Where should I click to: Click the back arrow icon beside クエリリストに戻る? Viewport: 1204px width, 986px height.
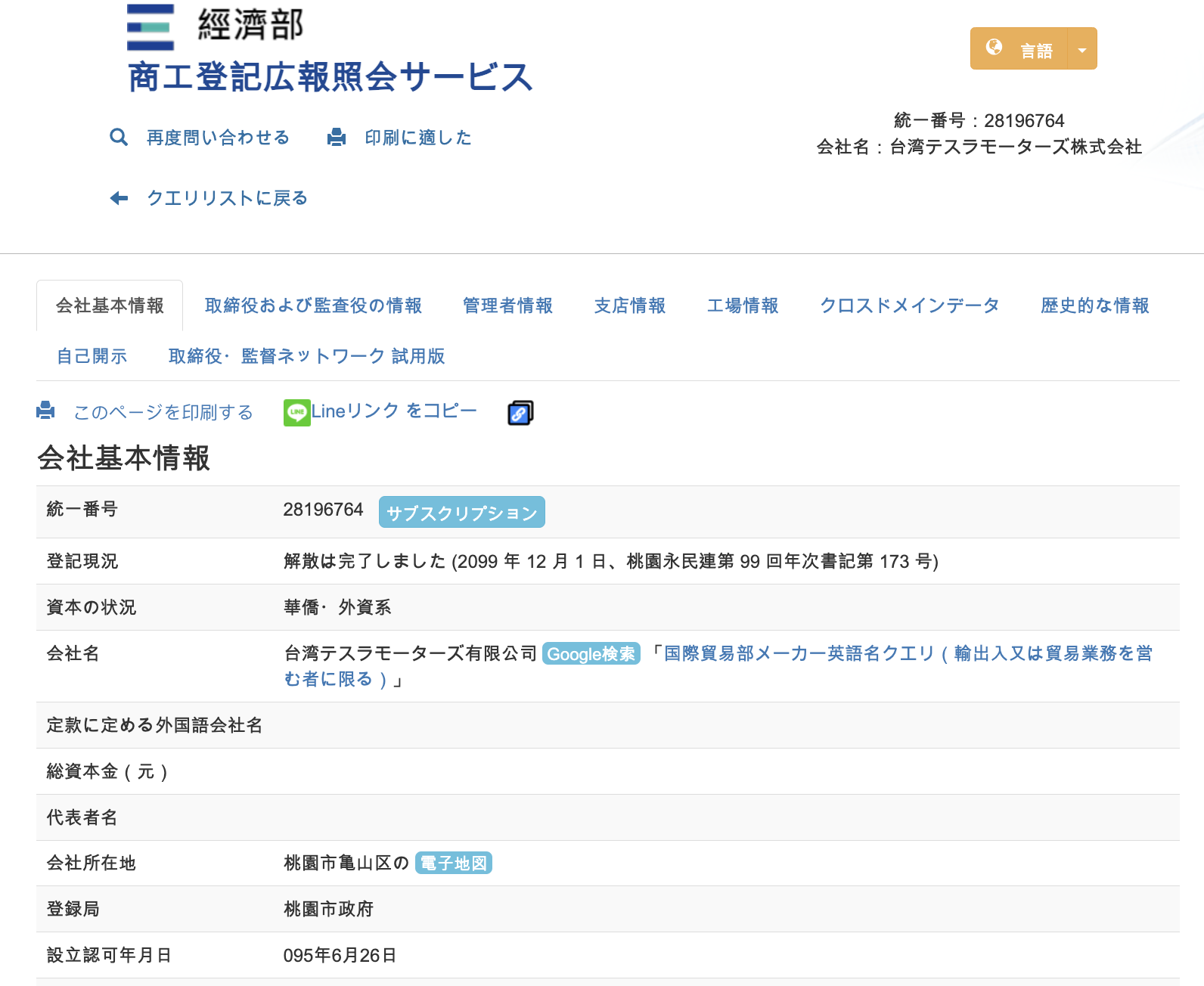119,198
